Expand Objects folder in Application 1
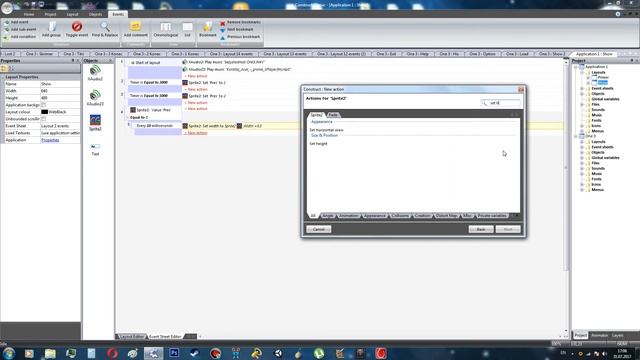 point(582,93)
